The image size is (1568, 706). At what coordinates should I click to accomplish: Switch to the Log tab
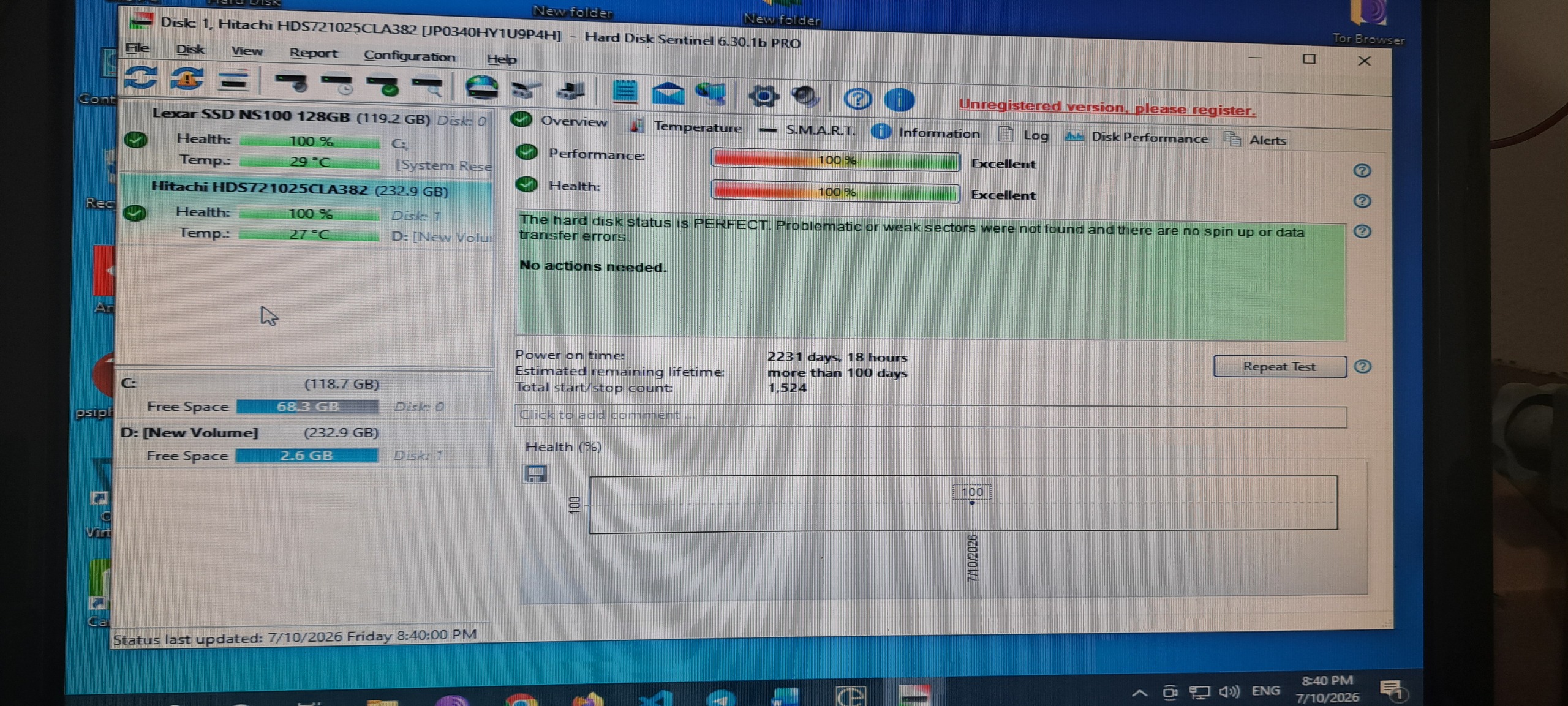[1023, 135]
